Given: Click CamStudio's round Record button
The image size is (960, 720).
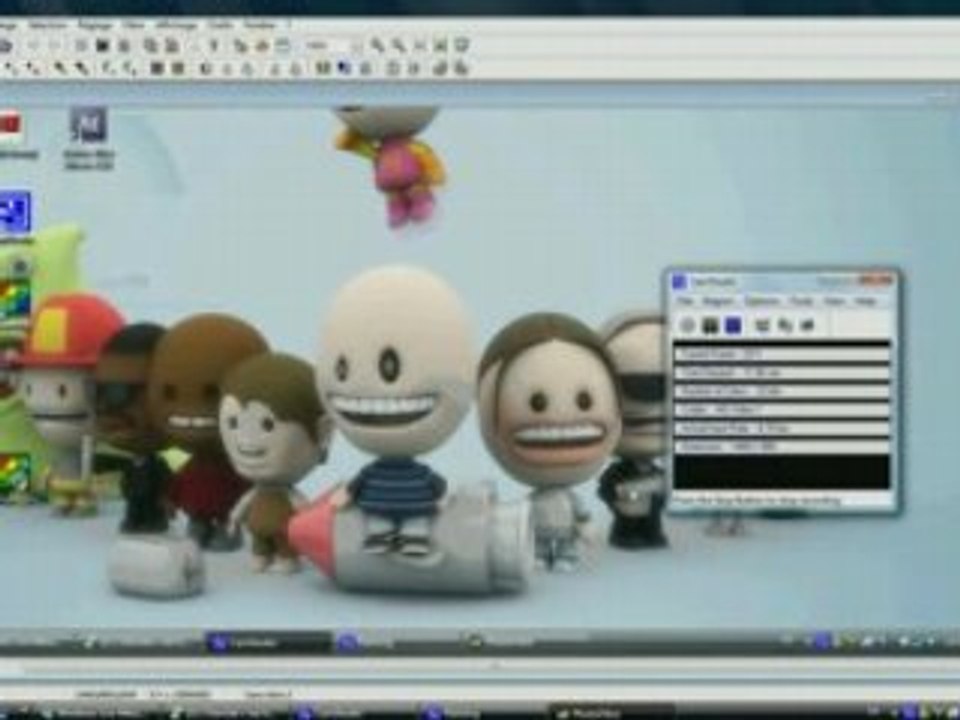Looking at the screenshot, I should (x=688, y=325).
